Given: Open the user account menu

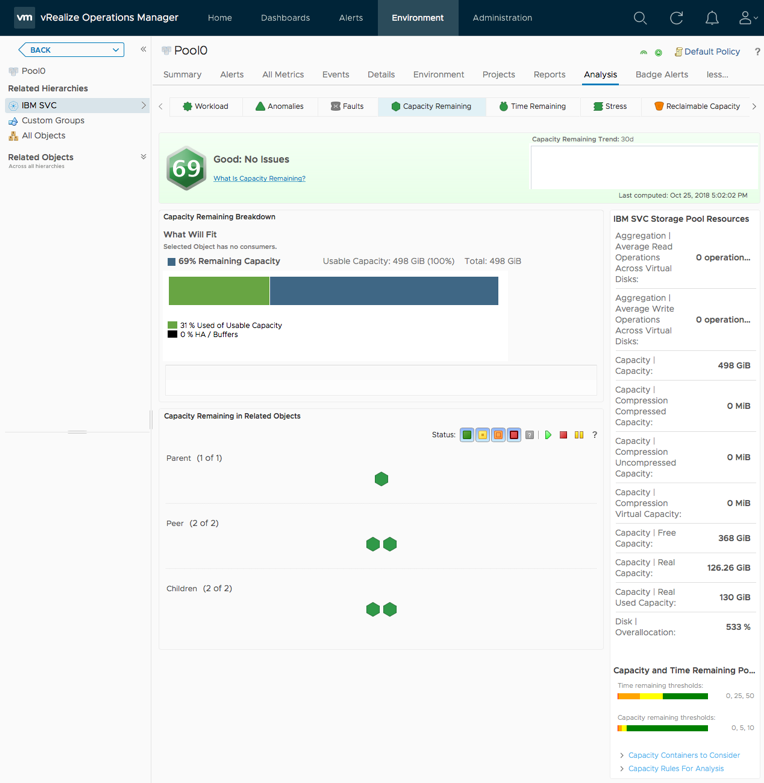Looking at the screenshot, I should 748,18.
